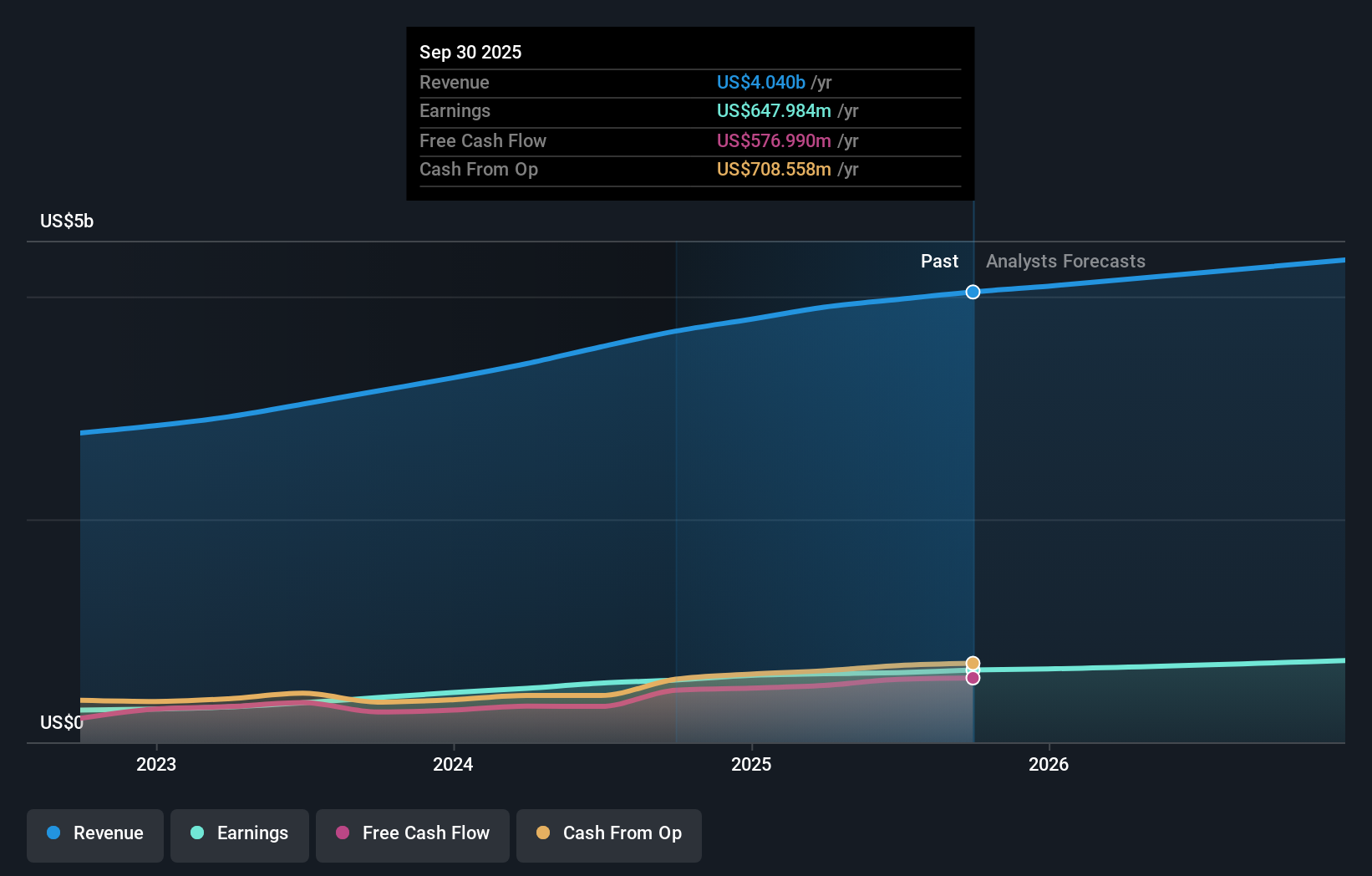Select the blue Revenue data point marker
1372x876 pixels.
[x=972, y=293]
